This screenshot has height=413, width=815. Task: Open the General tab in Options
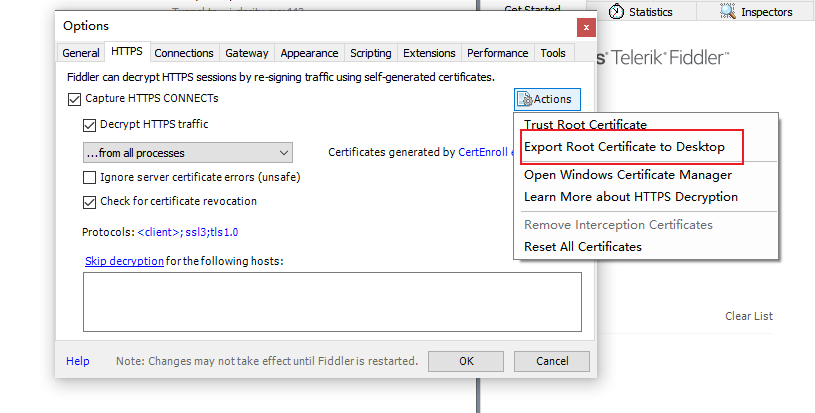(81, 53)
